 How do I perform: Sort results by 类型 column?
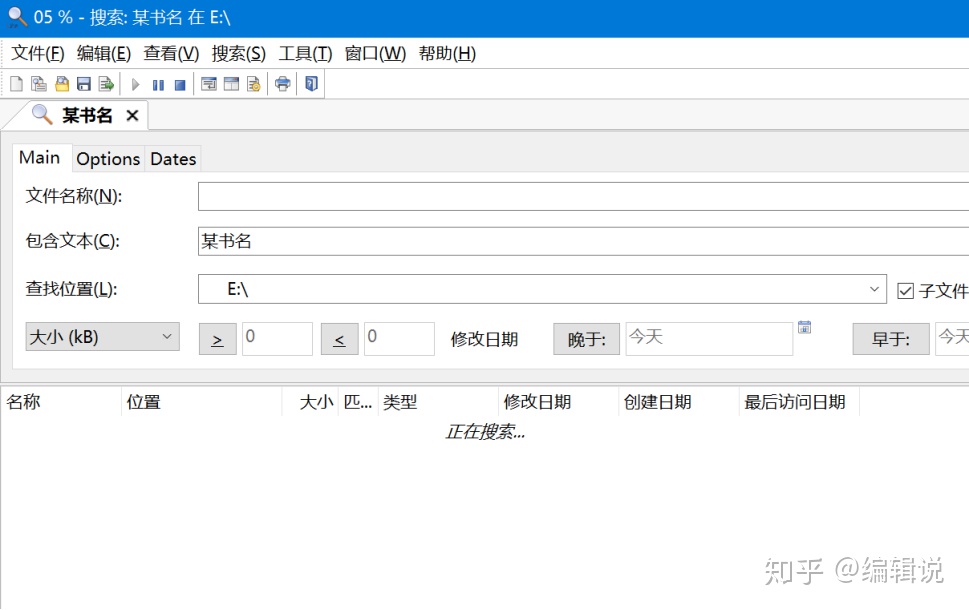pos(438,402)
